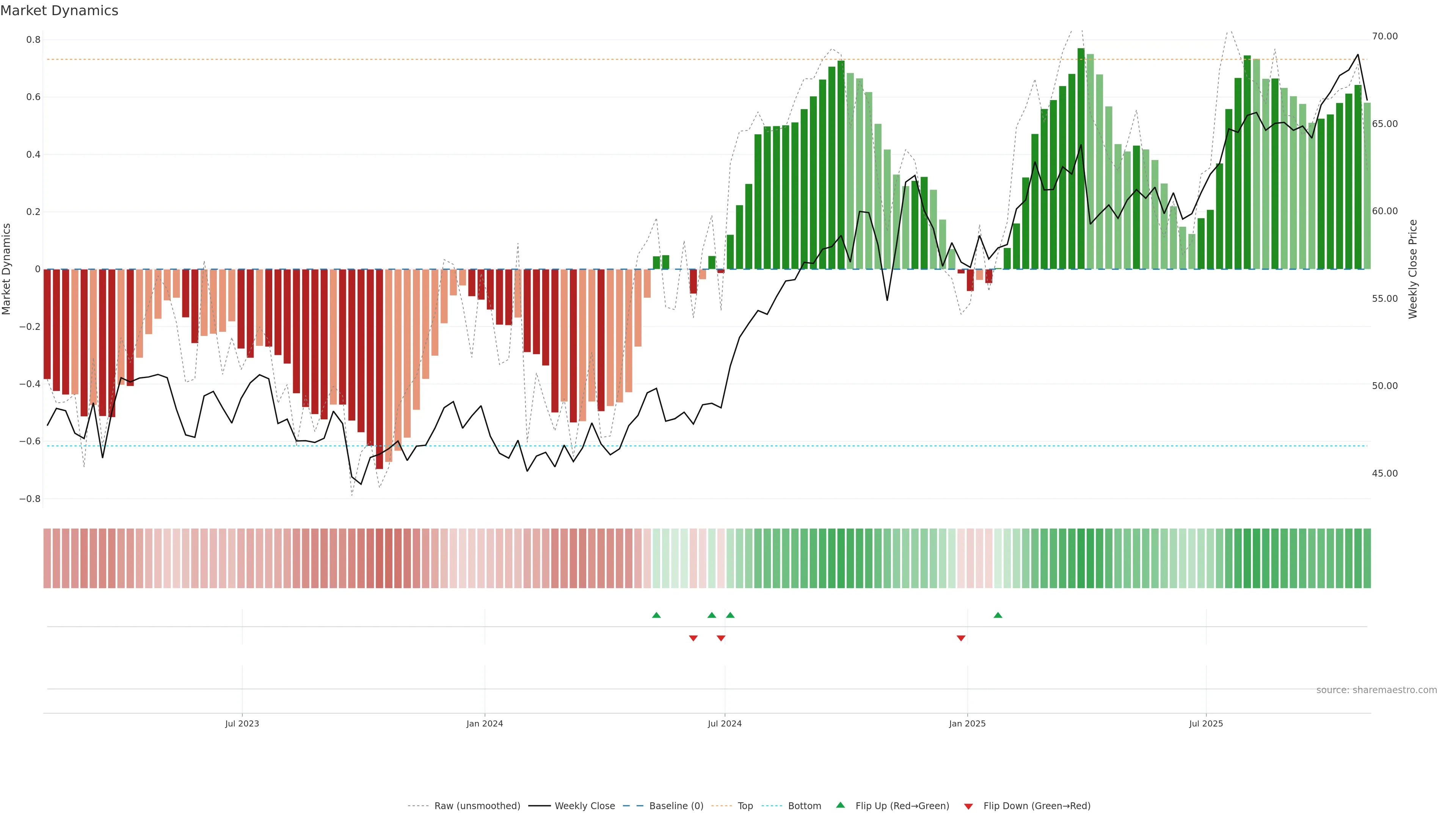Click the Jan 2025 x-axis label

(967, 723)
